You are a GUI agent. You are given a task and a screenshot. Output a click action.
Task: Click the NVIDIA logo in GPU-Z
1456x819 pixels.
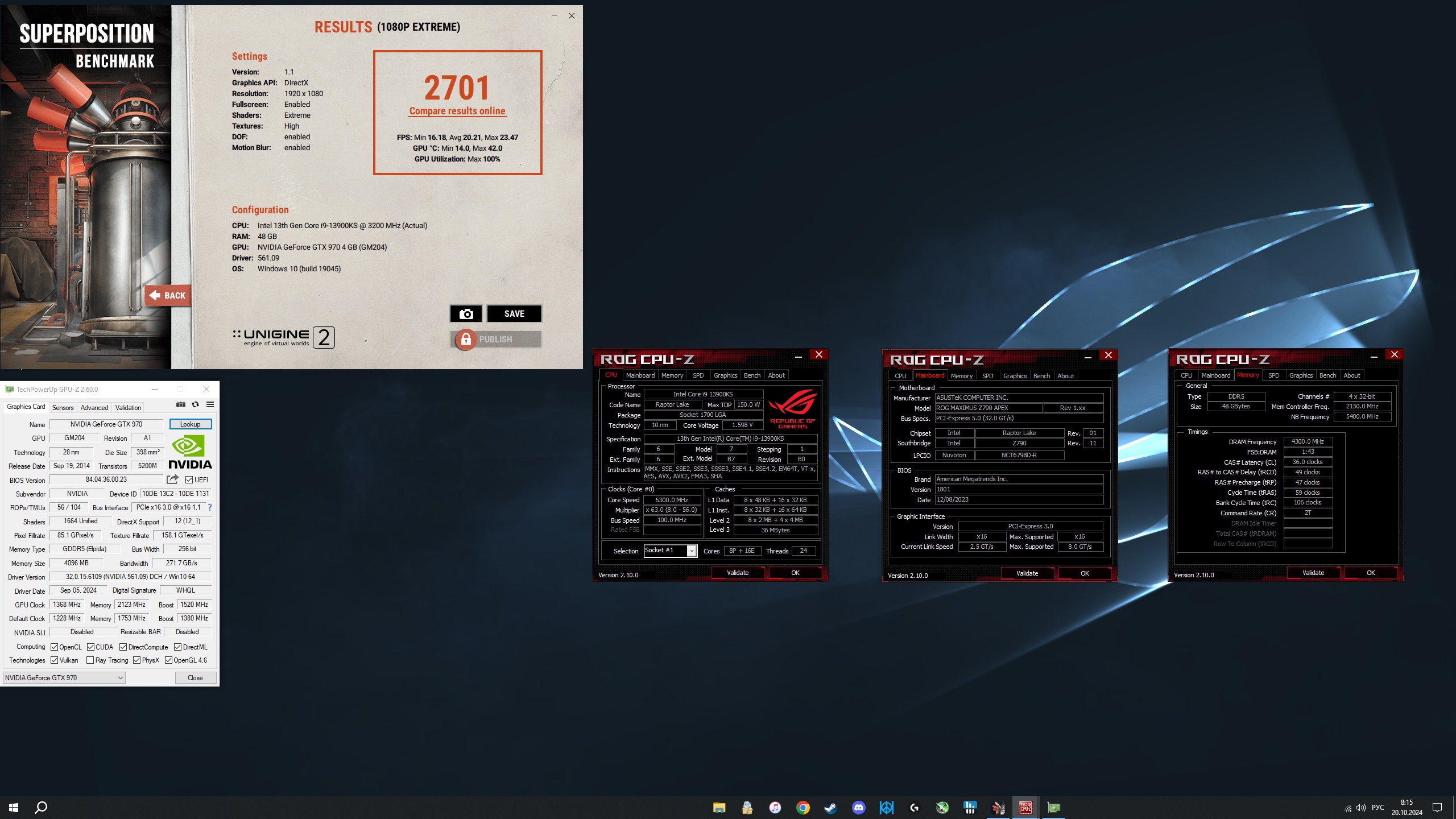point(190,452)
